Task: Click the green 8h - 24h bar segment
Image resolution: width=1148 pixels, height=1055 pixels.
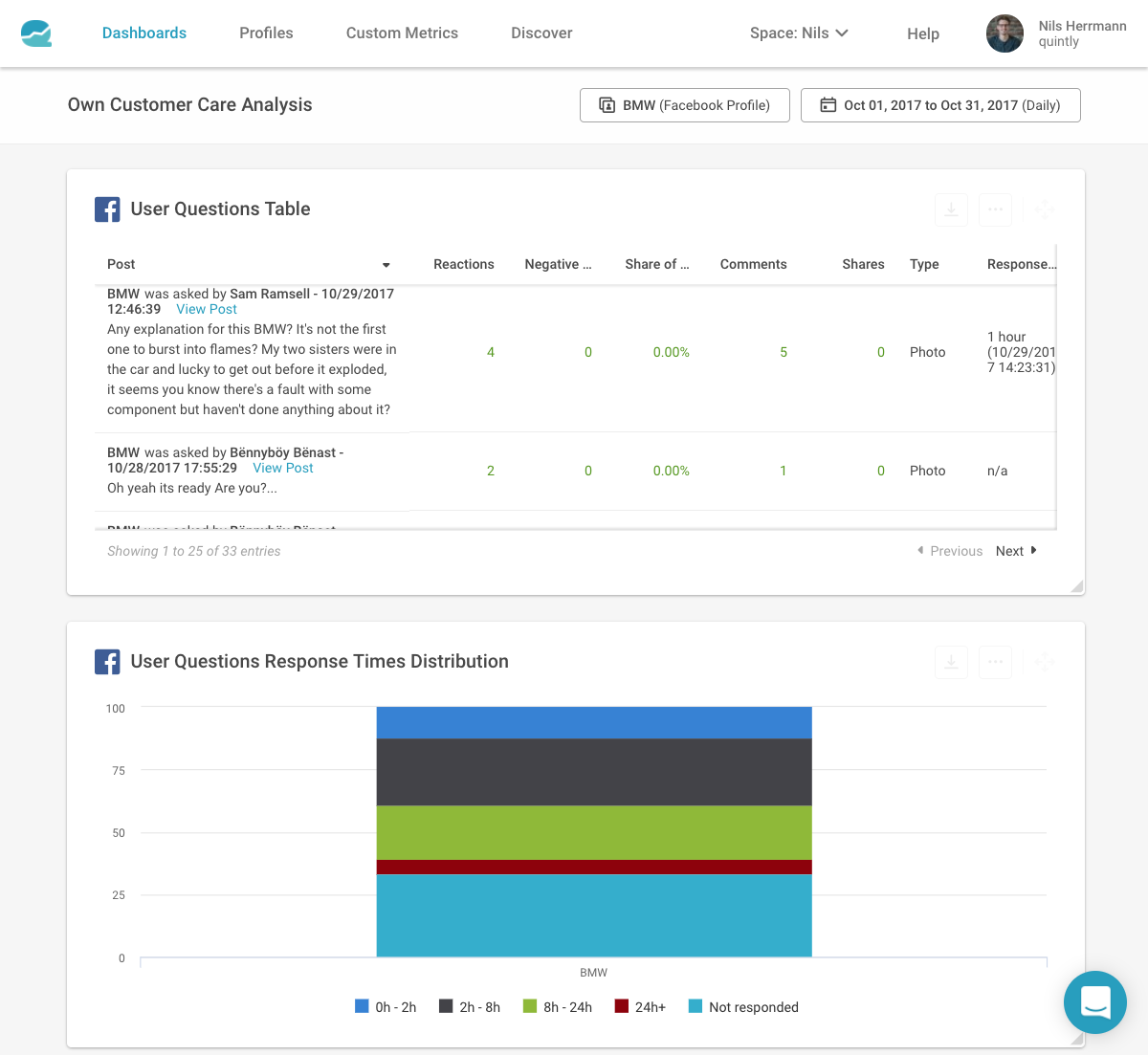Action: pyautogui.click(x=594, y=832)
